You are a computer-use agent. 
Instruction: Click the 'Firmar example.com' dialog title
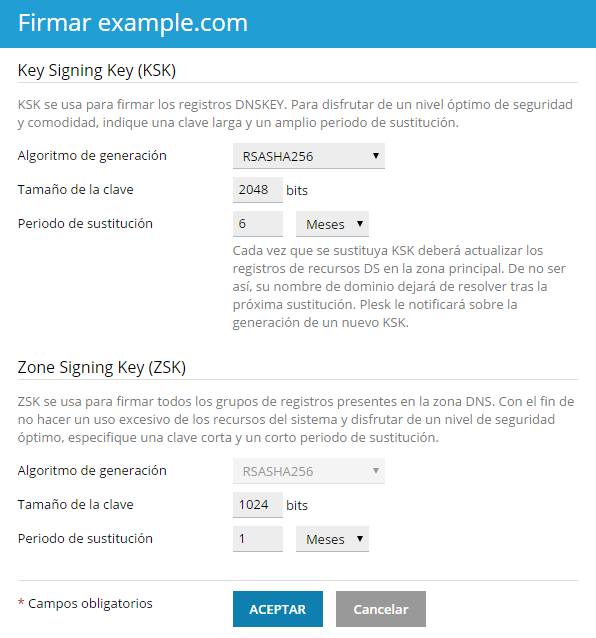pos(133,23)
